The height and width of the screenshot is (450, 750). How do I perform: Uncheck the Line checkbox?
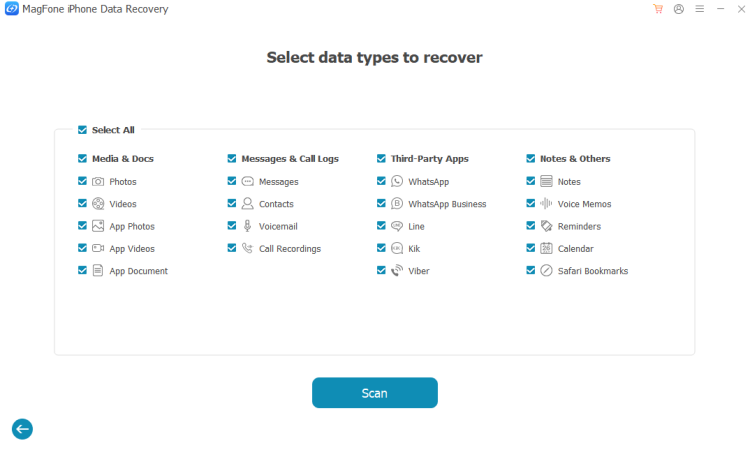(381, 225)
